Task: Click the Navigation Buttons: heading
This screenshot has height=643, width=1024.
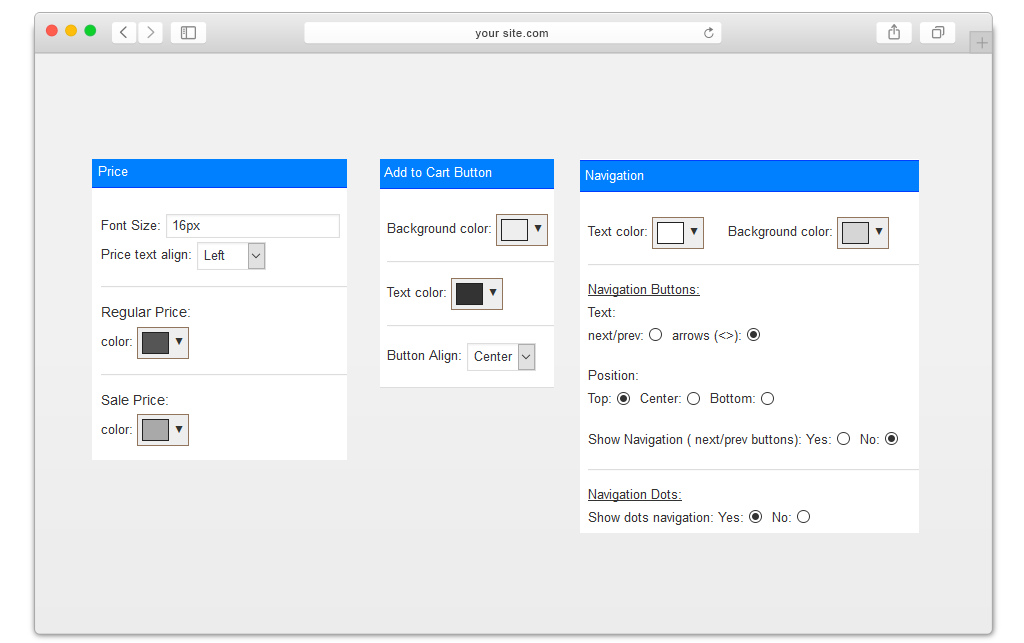Action: (x=643, y=289)
